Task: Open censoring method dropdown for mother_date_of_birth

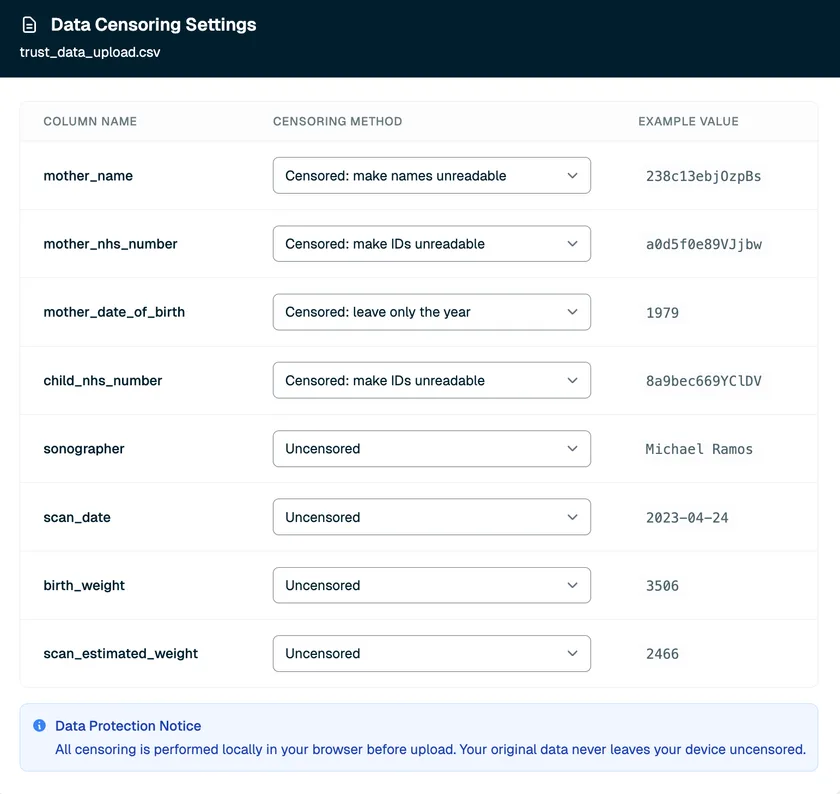Action: pos(432,312)
